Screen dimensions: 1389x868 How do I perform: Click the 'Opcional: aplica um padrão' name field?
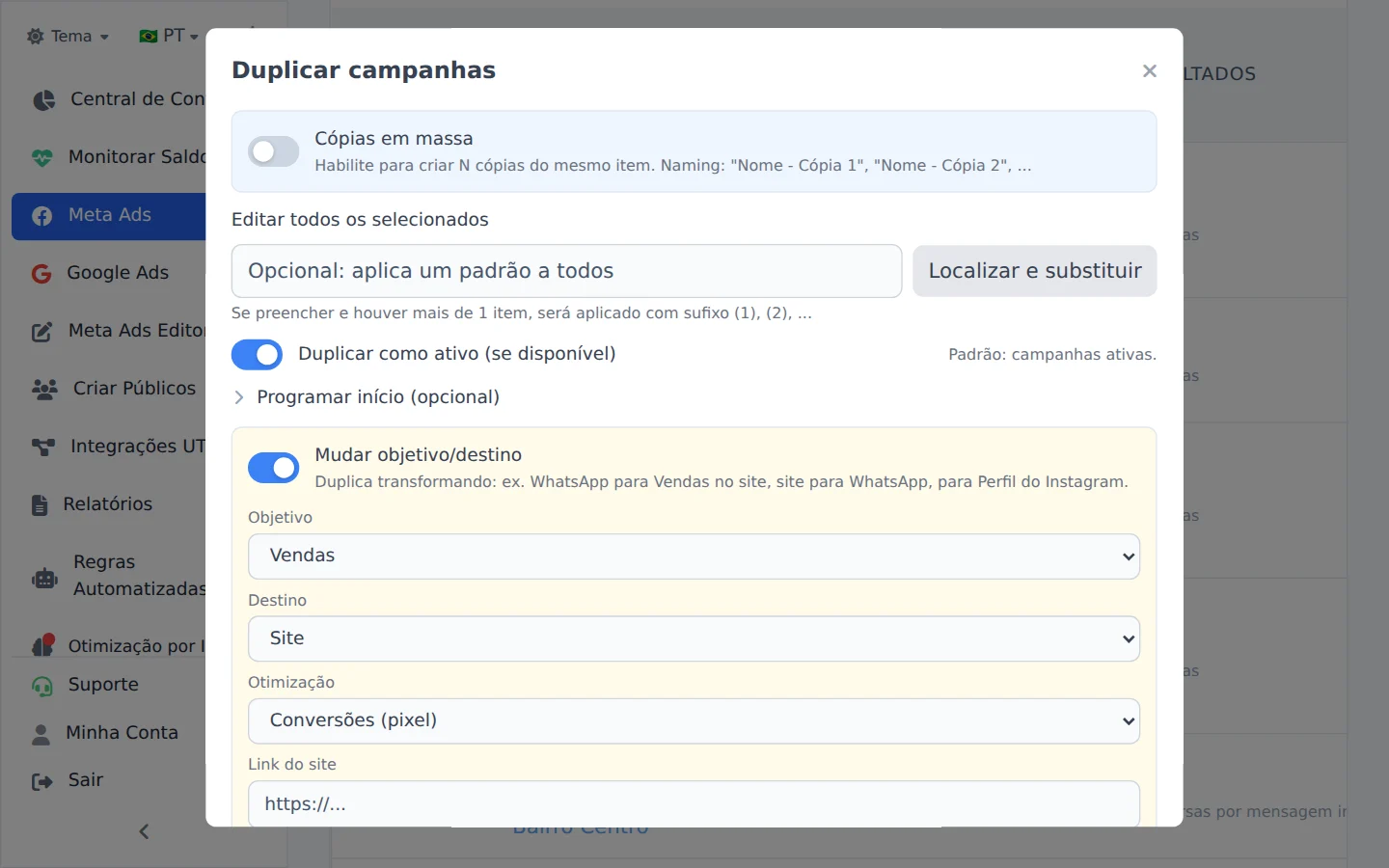(566, 271)
